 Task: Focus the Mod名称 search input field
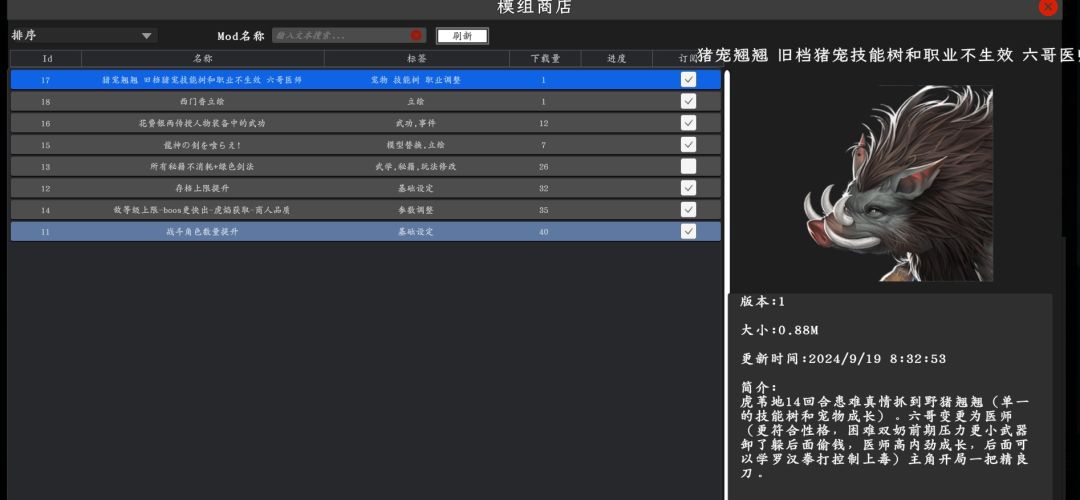tap(349, 35)
